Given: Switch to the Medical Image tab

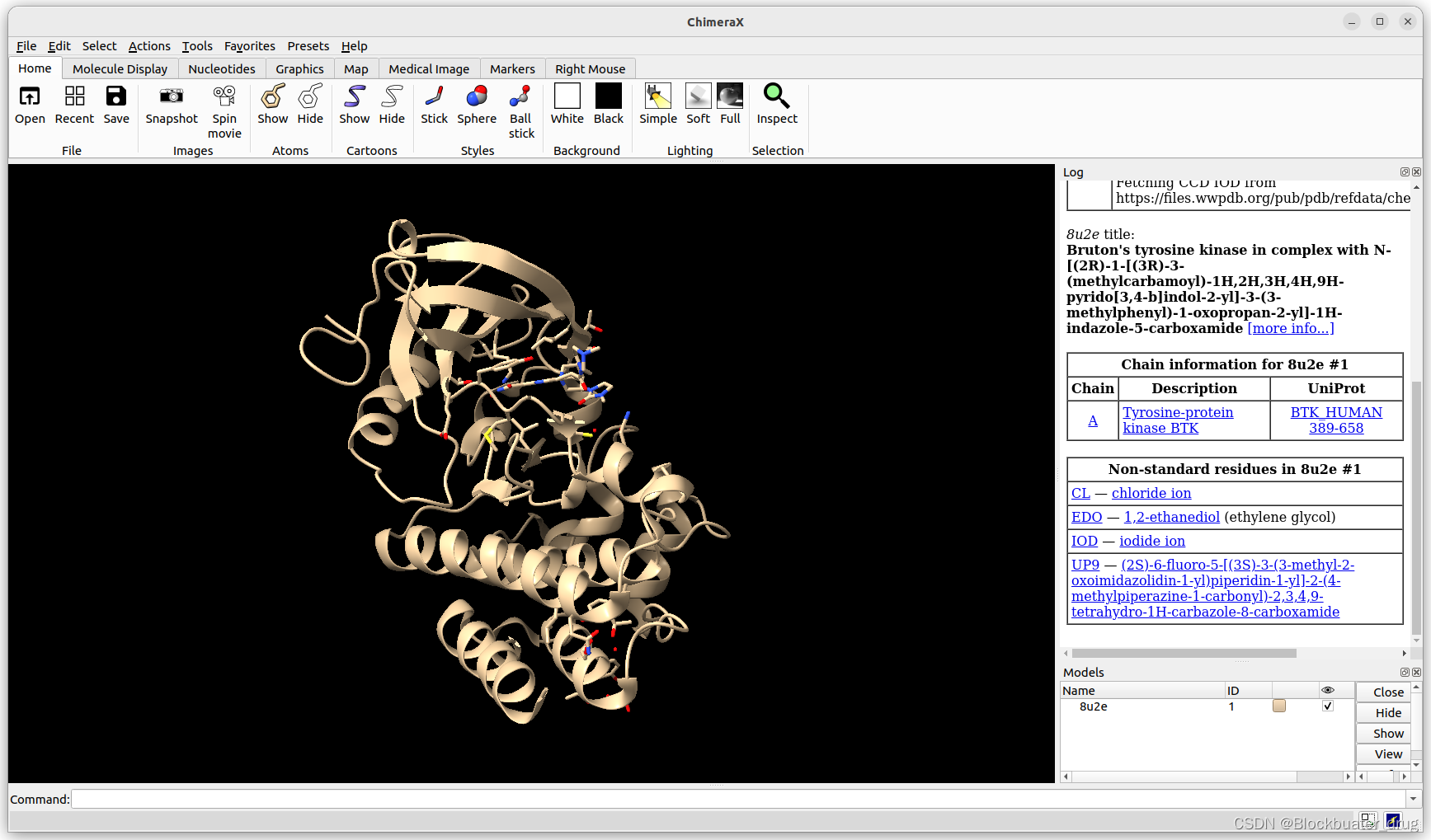Looking at the screenshot, I should 429,69.
